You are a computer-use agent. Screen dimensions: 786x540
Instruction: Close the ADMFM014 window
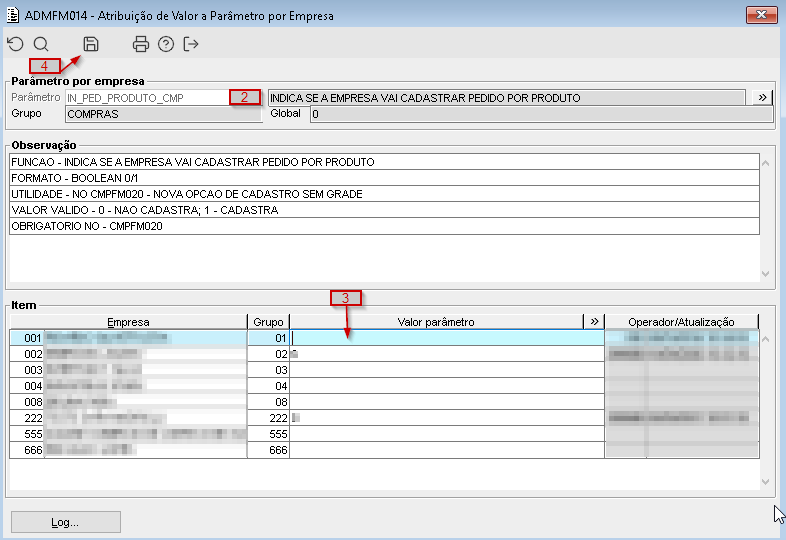761,15
